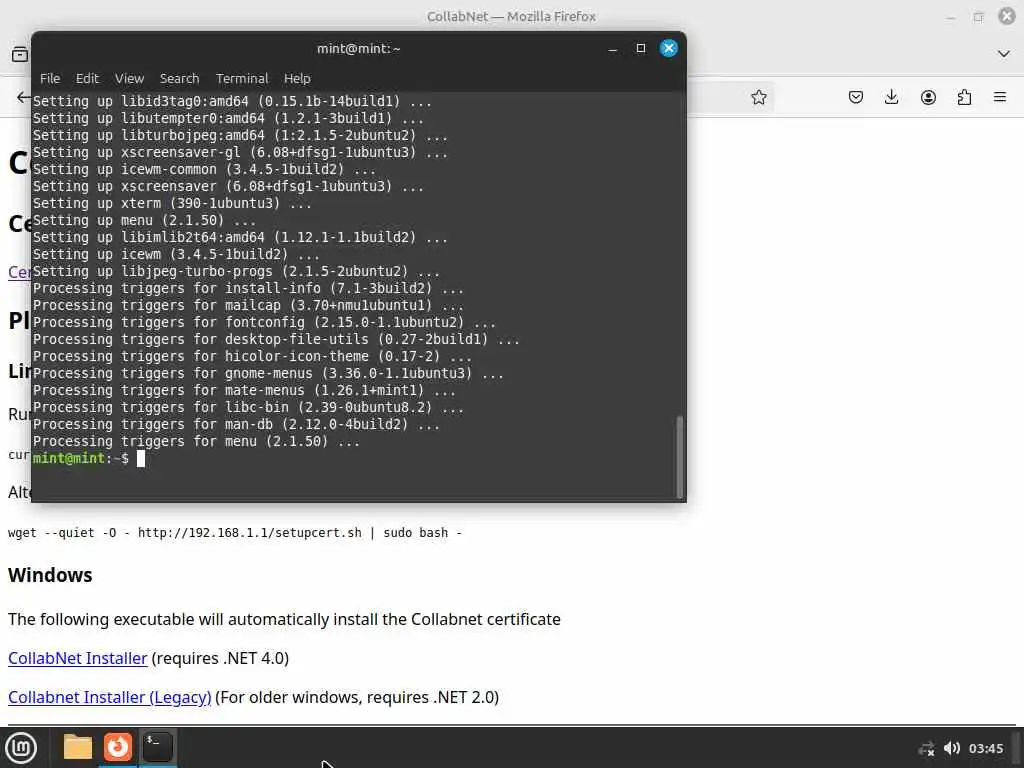Minimize the mint@mint terminal window
The height and width of the screenshot is (768, 1024).
click(612, 49)
